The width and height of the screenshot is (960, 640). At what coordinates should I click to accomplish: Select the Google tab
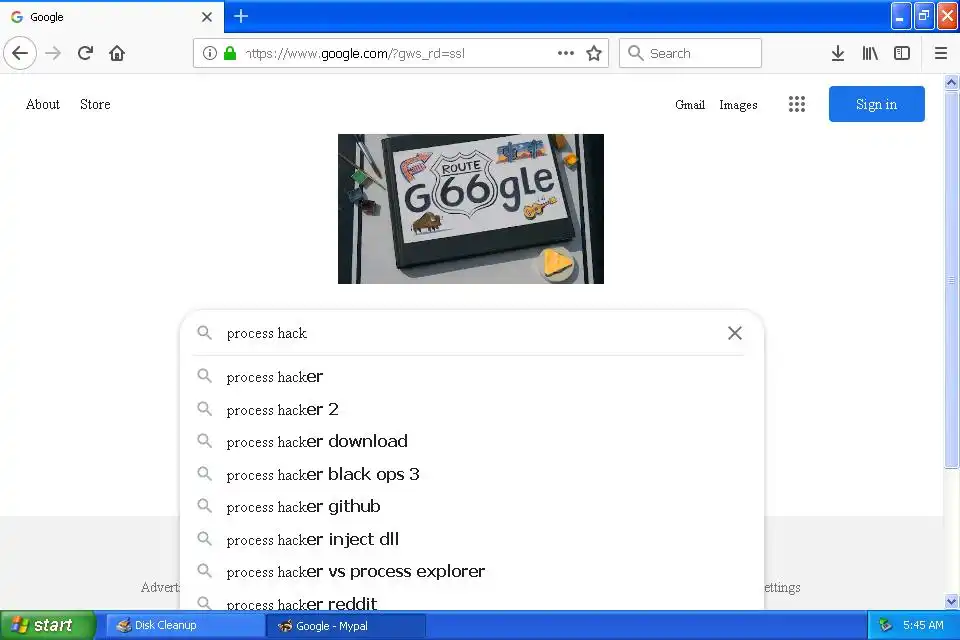112,17
